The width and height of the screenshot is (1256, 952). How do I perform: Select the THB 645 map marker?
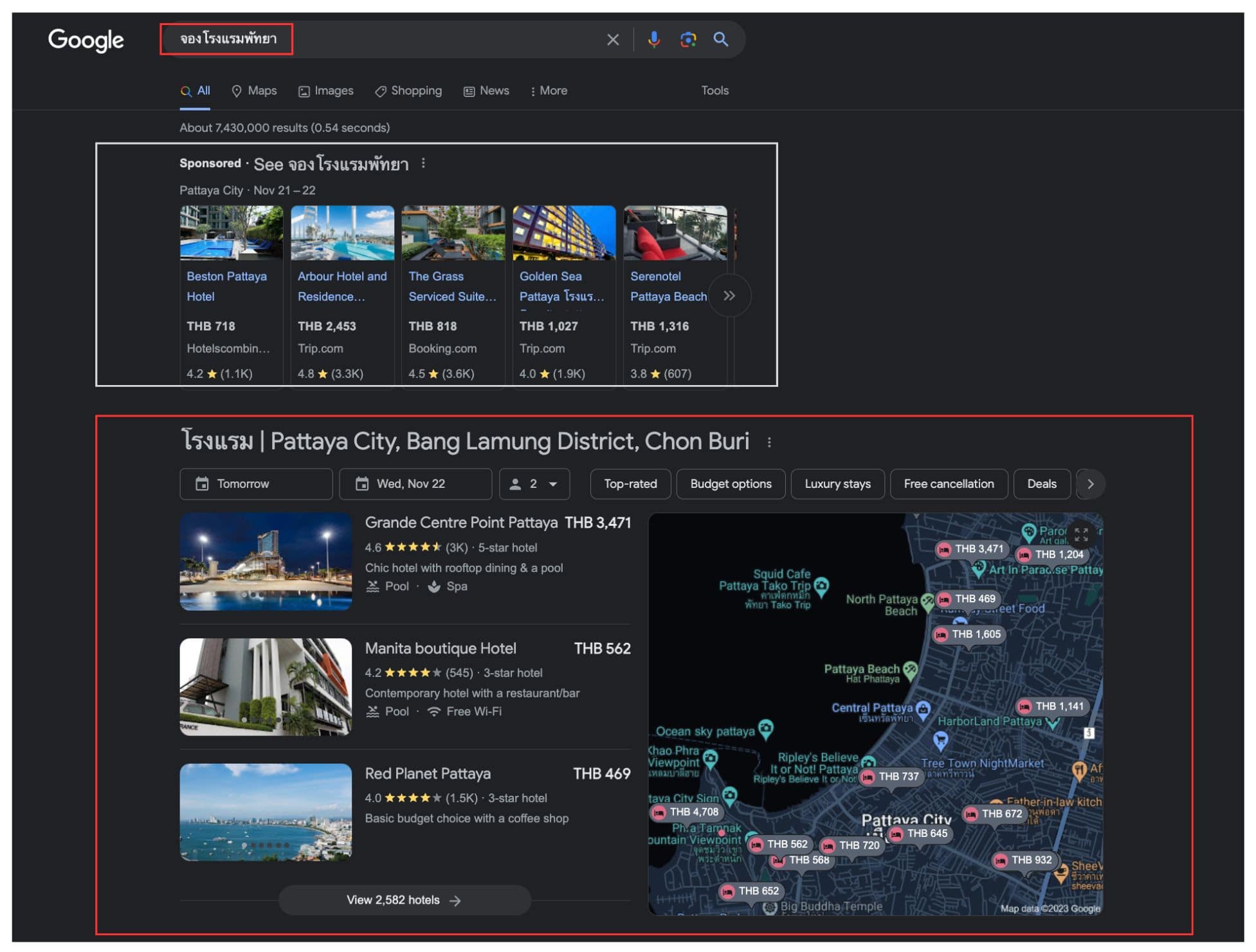(x=920, y=834)
